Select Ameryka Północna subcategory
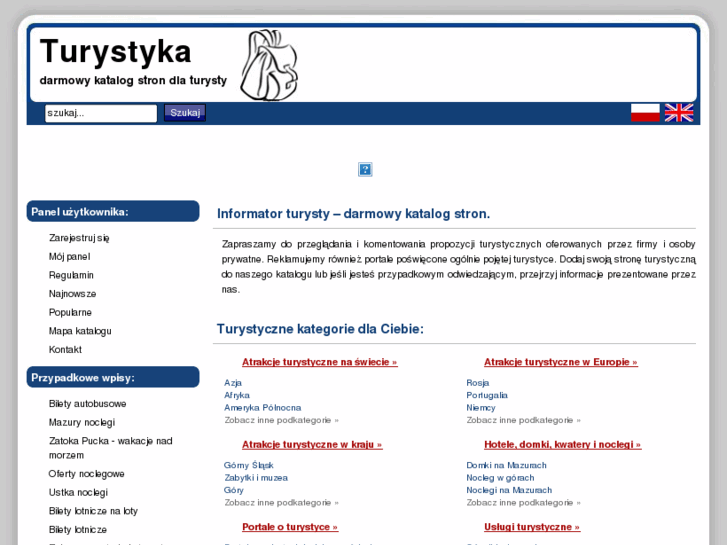 262,408
